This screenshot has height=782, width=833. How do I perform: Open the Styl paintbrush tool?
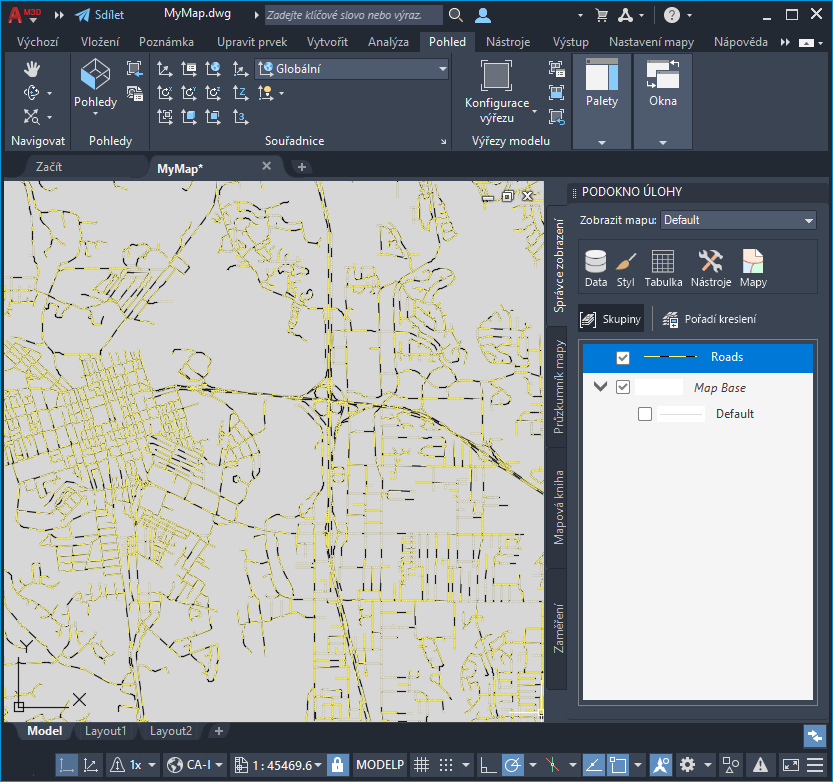click(x=626, y=268)
